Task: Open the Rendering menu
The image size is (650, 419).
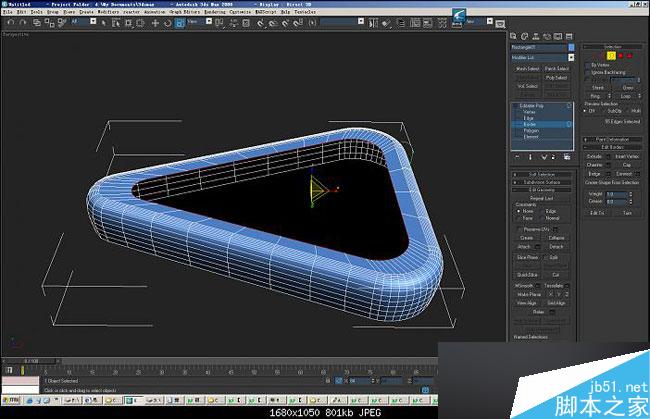Action: pyautogui.click(x=215, y=12)
